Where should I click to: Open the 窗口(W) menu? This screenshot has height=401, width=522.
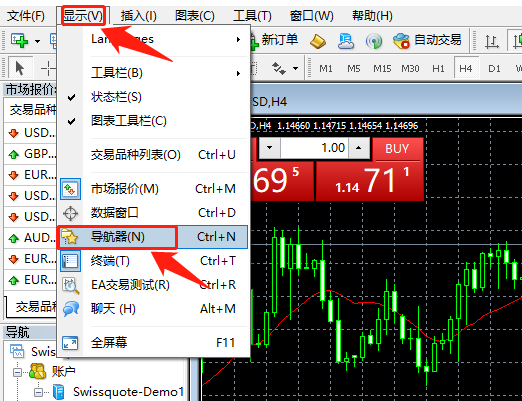click(311, 16)
